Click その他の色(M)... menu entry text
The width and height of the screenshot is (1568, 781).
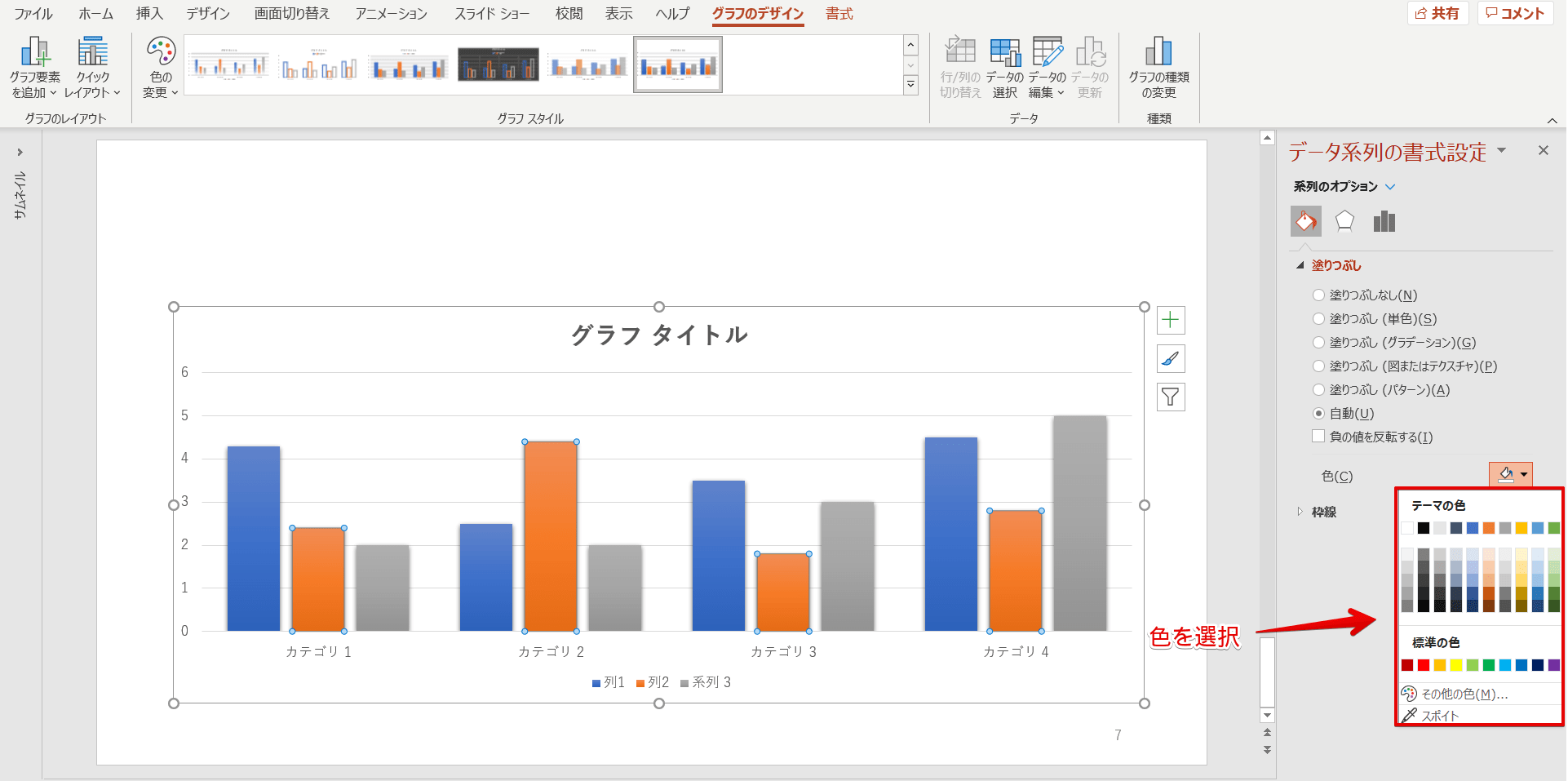tap(1464, 694)
